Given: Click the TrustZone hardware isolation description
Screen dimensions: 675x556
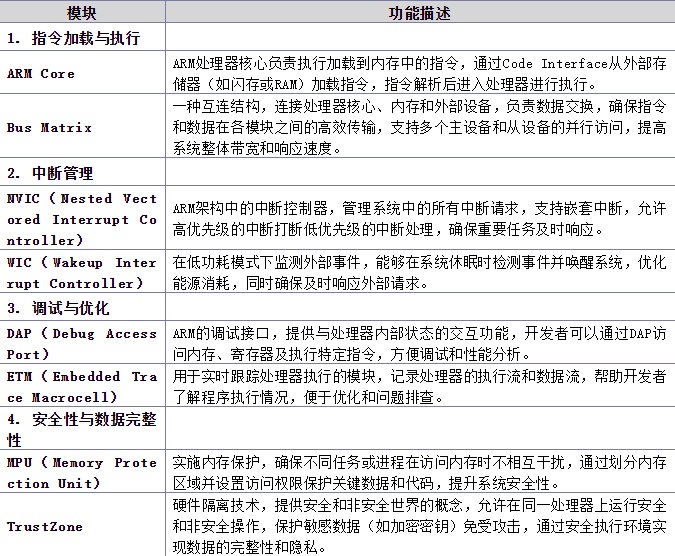Looking at the screenshot, I should (418, 526).
